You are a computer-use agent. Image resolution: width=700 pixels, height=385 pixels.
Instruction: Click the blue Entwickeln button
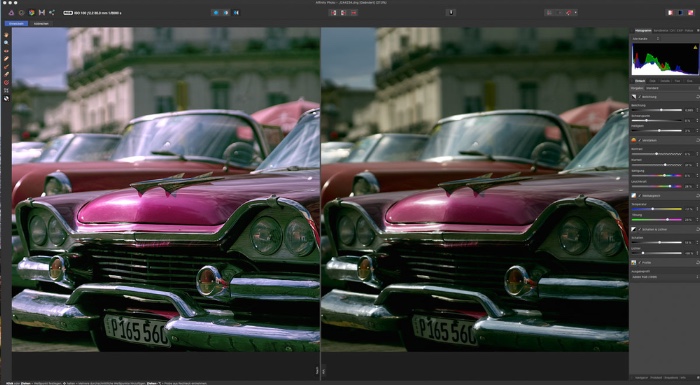coord(16,23)
